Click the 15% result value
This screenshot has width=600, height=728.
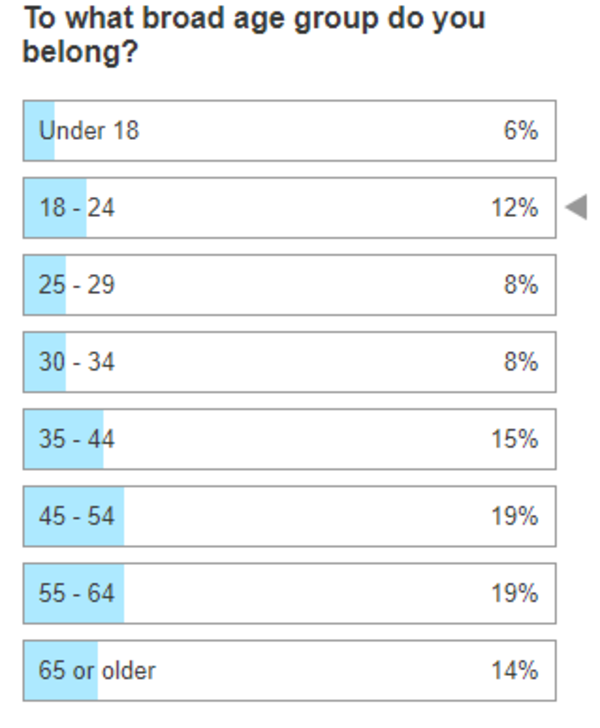[x=515, y=439]
